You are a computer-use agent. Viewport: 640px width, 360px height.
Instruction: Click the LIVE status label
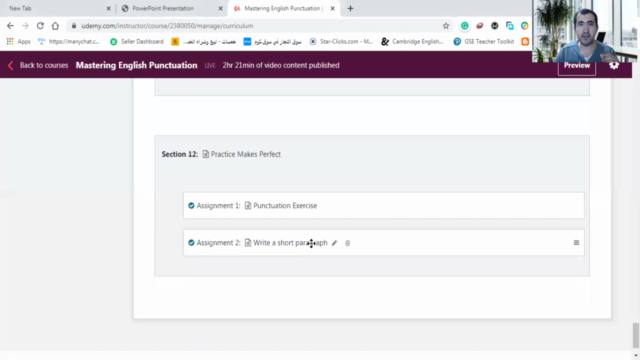210,66
